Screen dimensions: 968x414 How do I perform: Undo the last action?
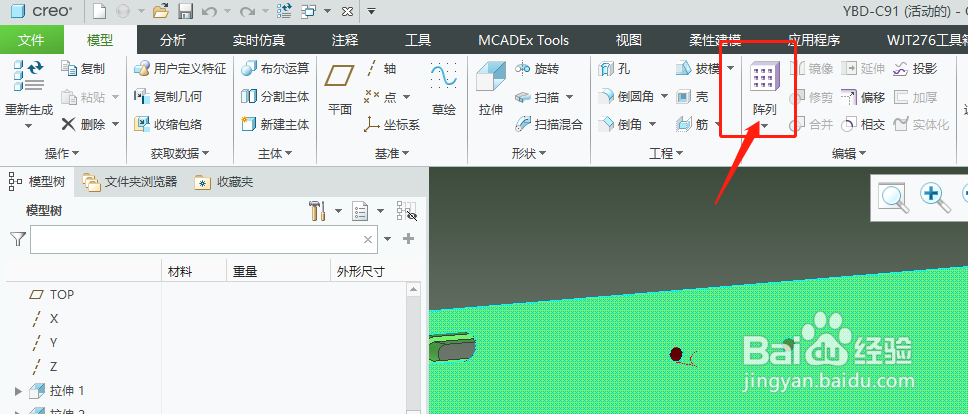[x=209, y=11]
